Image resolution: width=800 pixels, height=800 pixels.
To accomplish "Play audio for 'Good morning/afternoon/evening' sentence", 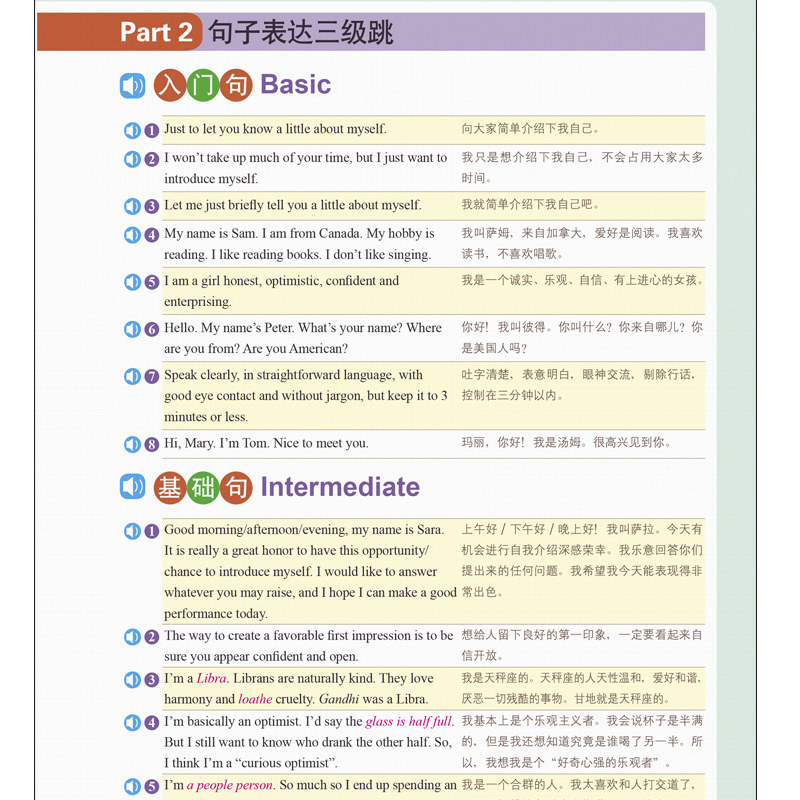I will pyautogui.click(x=133, y=531).
